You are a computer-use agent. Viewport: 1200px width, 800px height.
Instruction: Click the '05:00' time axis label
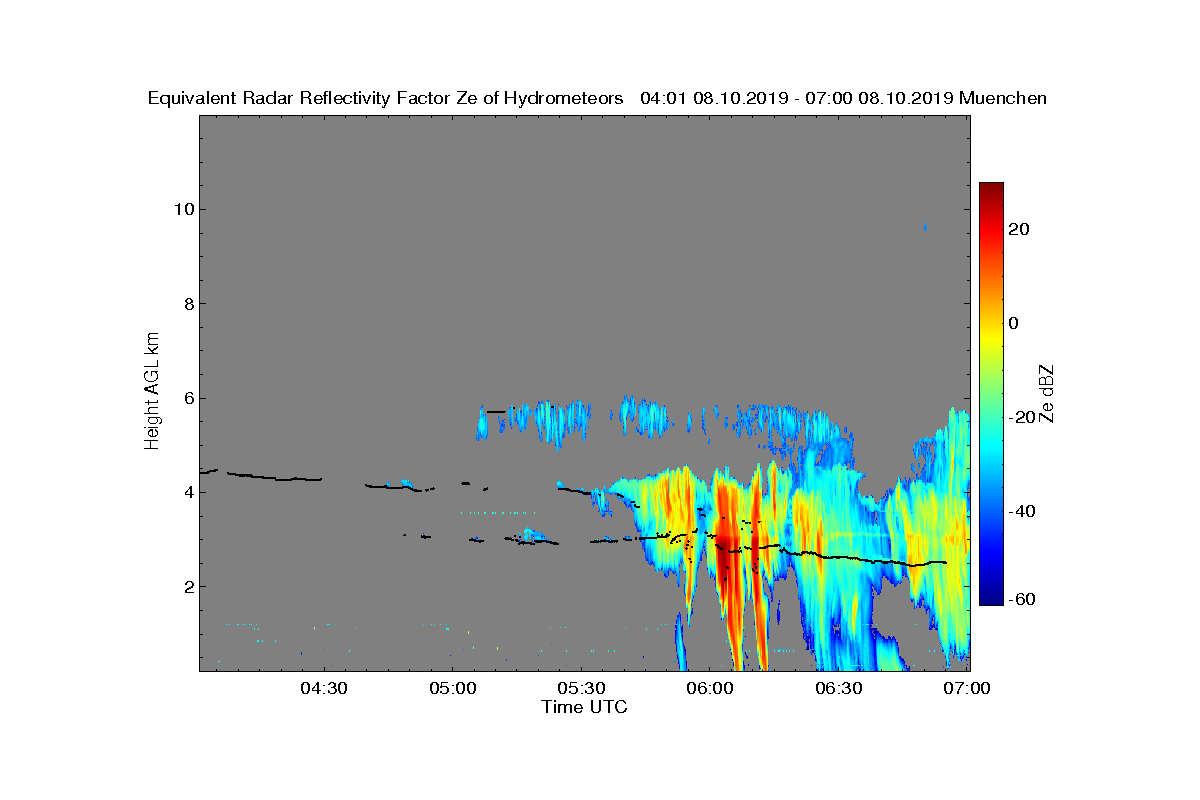pyautogui.click(x=452, y=689)
